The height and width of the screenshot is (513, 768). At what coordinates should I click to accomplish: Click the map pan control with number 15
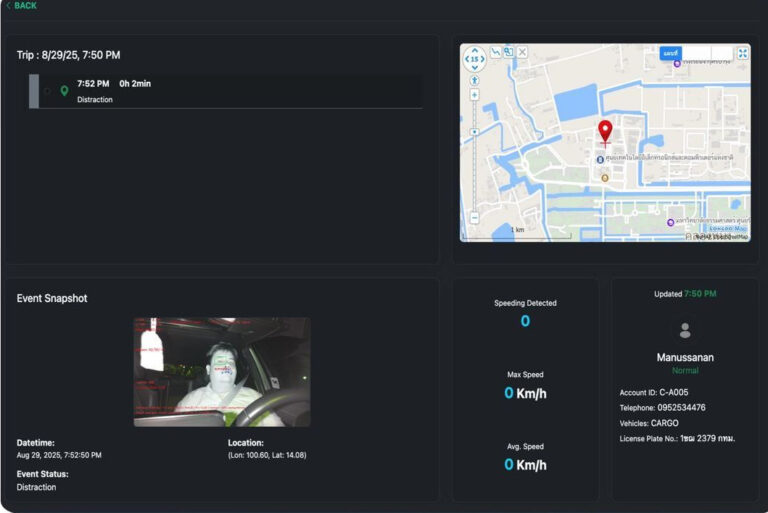click(475, 59)
